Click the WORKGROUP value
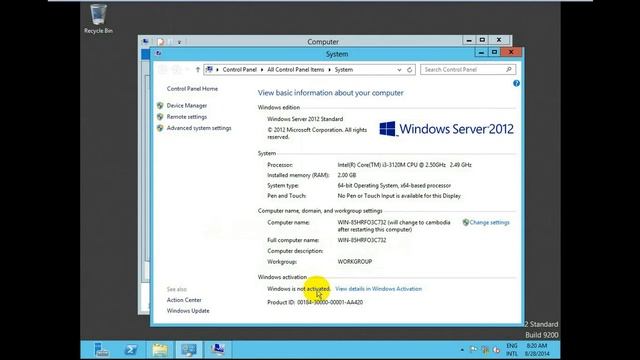This screenshot has height=360, width=640. pyautogui.click(x=354, y=262)
